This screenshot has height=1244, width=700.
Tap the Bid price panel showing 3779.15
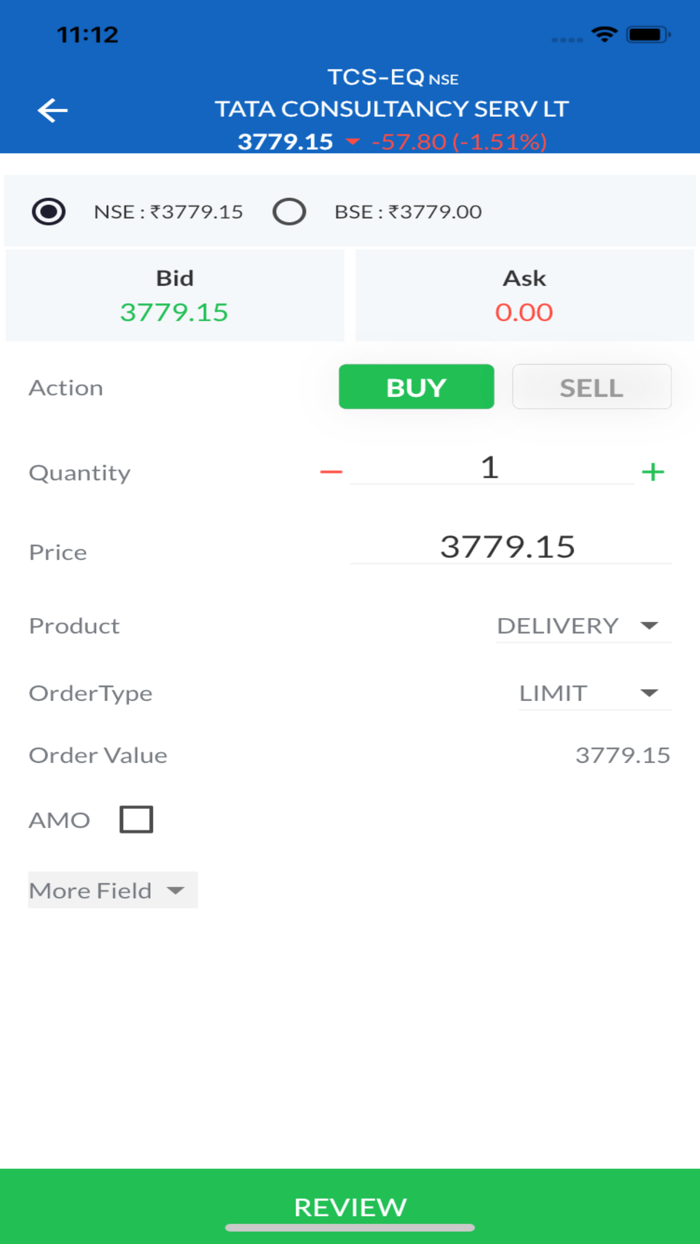click(175, 295)
